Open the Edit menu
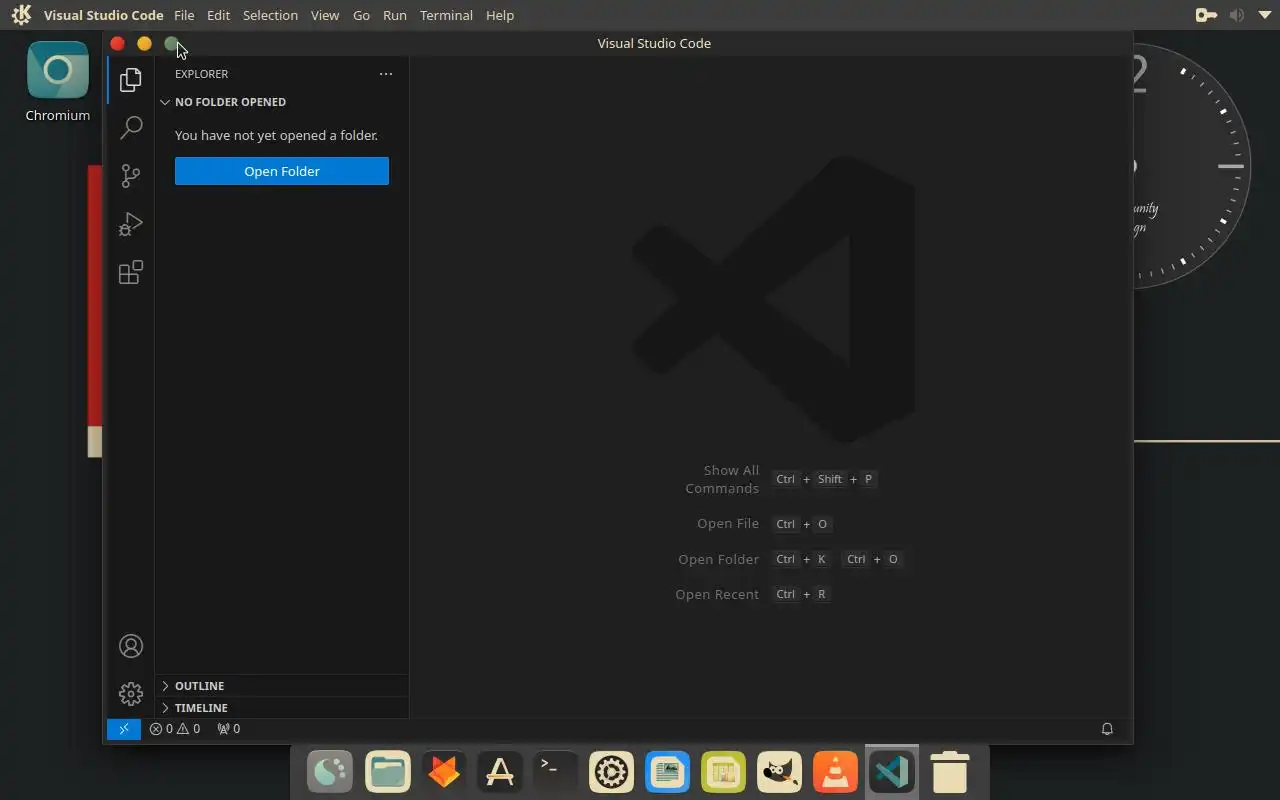Image resolution: width=1280 pixels, height=800 pixels. (218, 15)
